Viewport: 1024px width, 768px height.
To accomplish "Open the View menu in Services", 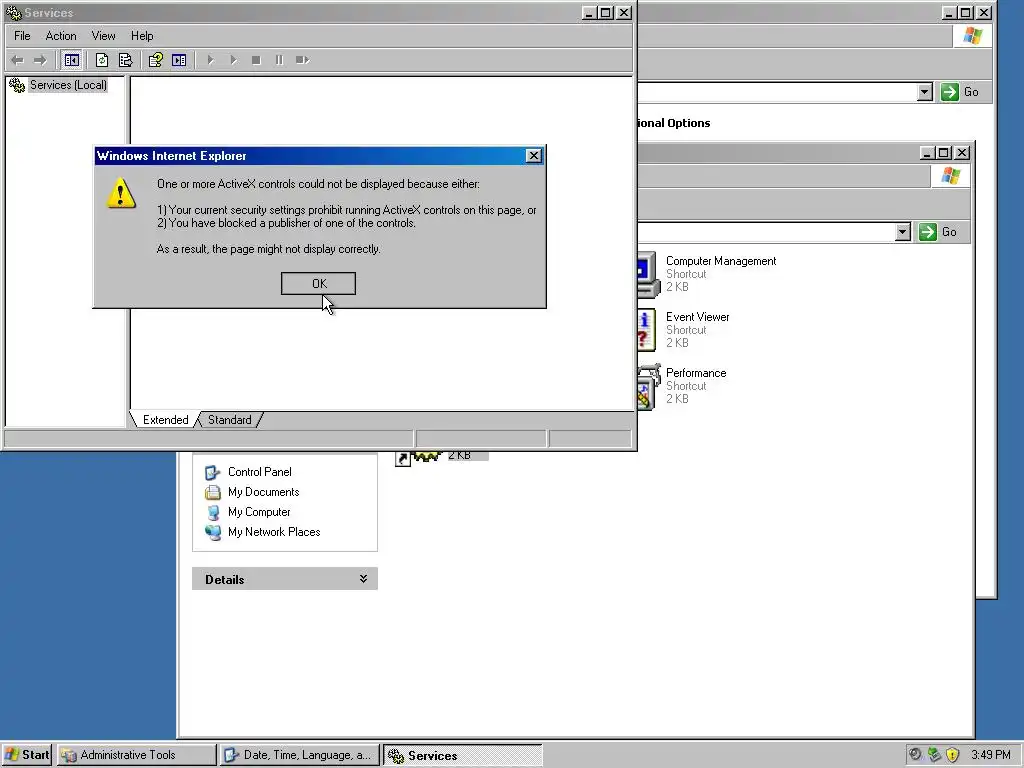I will (103, 36).
